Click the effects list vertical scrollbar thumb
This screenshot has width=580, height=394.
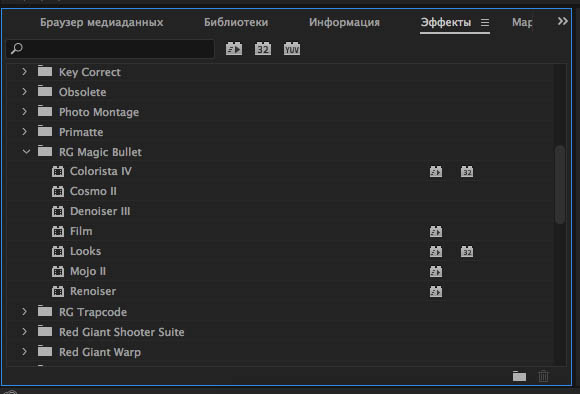[x=560, y=185]
